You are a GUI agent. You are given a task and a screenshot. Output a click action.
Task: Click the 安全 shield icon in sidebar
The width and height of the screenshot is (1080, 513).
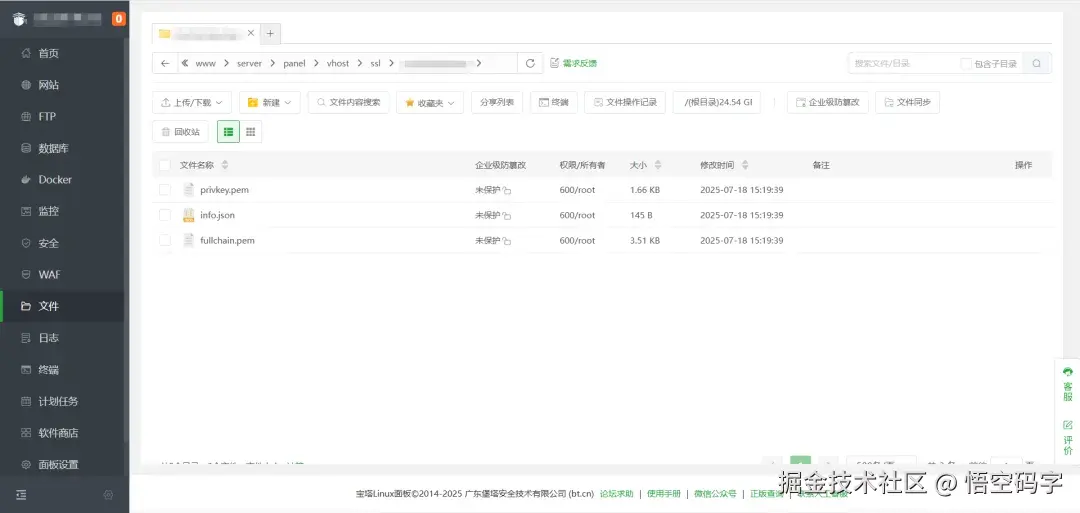tap(26, 243)
